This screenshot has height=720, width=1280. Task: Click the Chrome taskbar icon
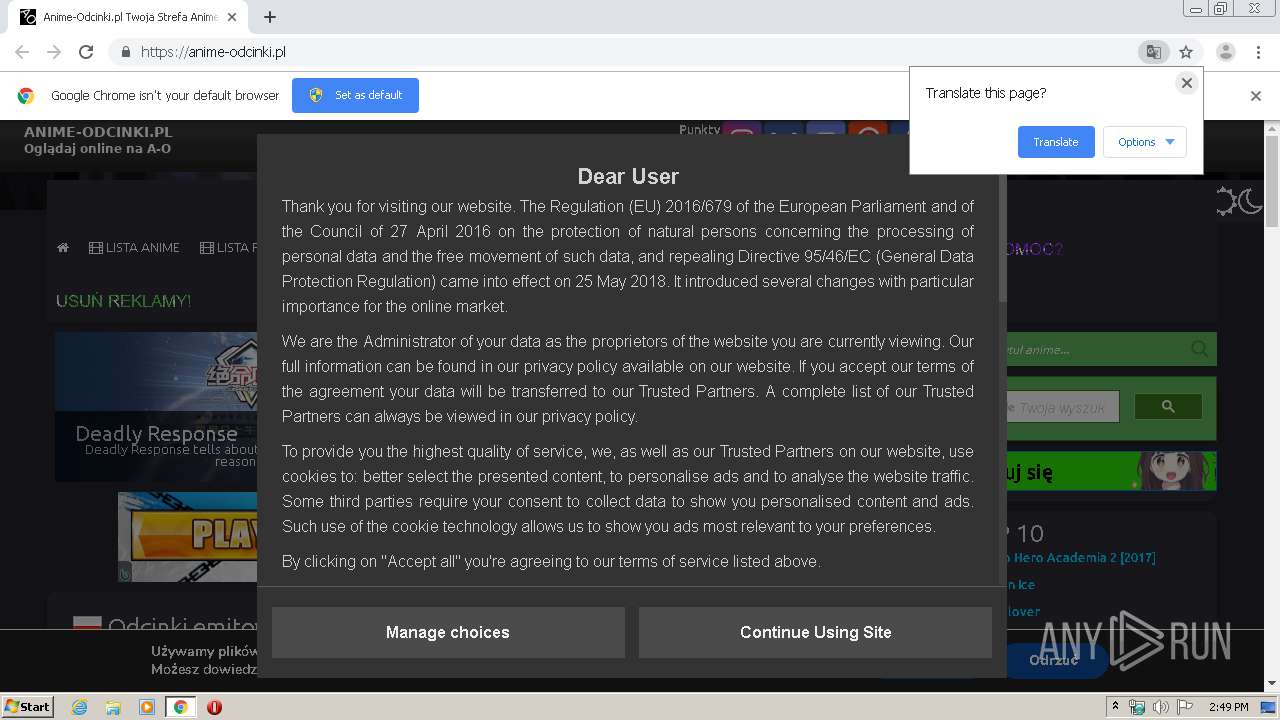[x=181, y=707]
